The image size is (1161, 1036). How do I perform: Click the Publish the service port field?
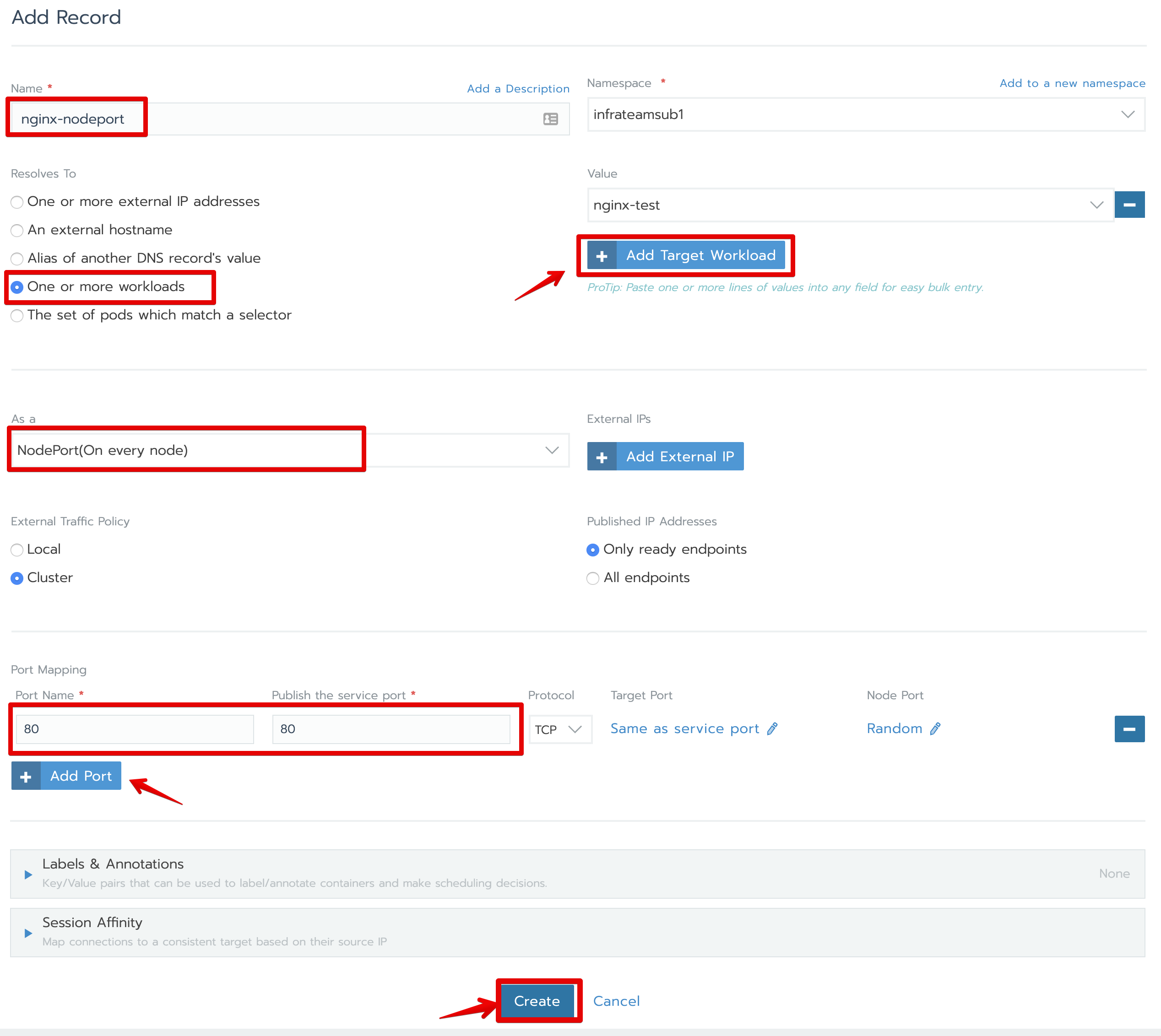[391, 730]
